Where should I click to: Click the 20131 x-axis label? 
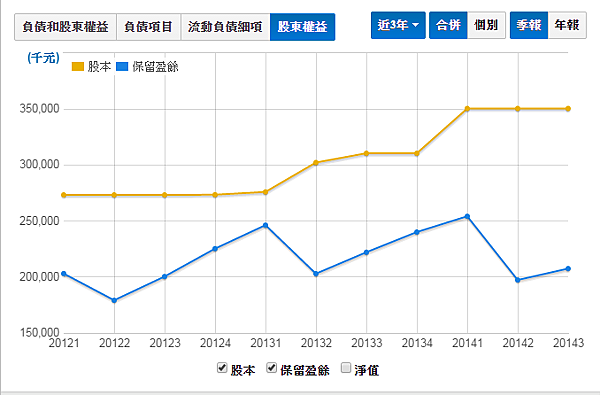tap(266, 343)
